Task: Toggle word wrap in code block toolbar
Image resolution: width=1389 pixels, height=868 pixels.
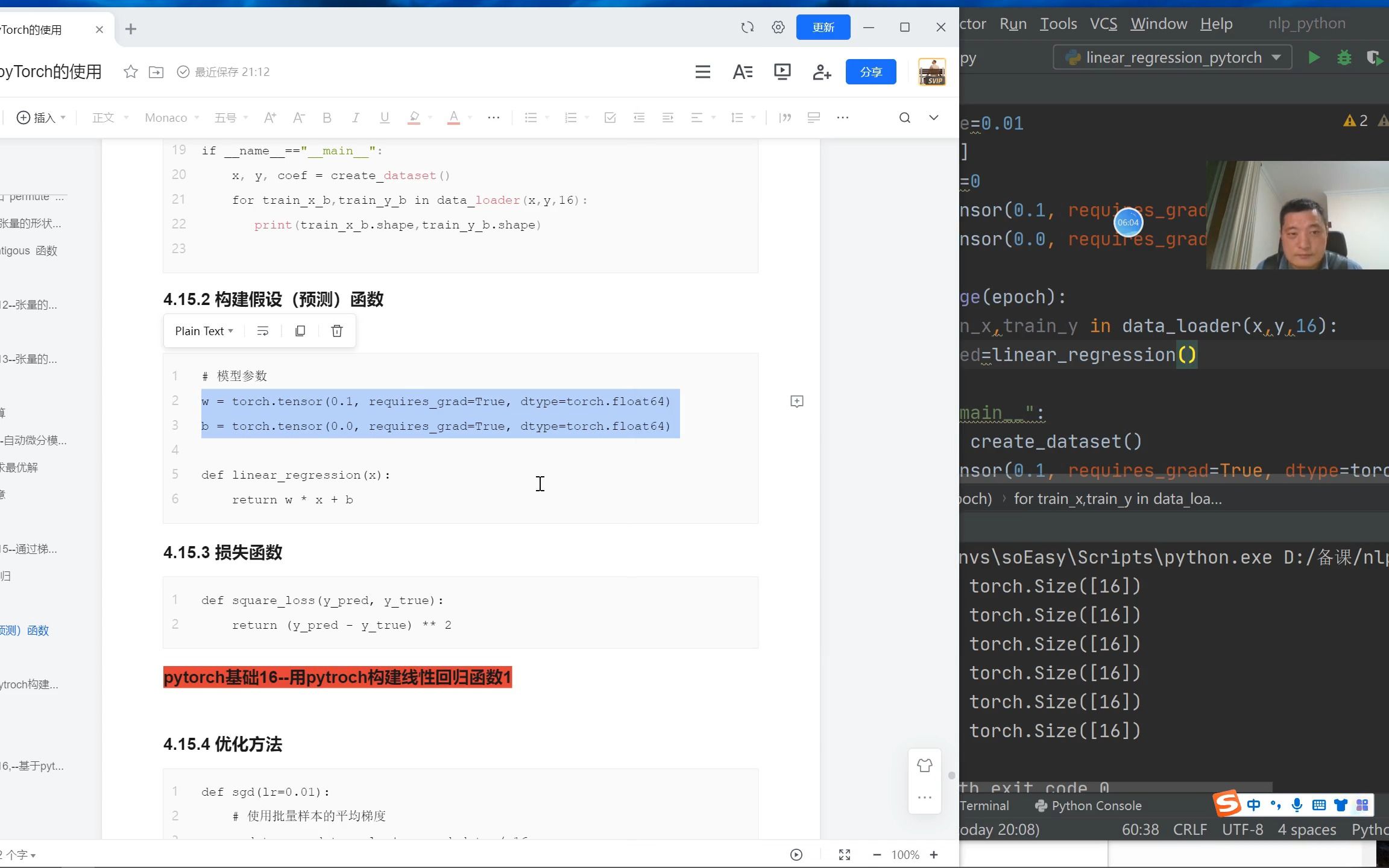Action: (x=263, y=331)
